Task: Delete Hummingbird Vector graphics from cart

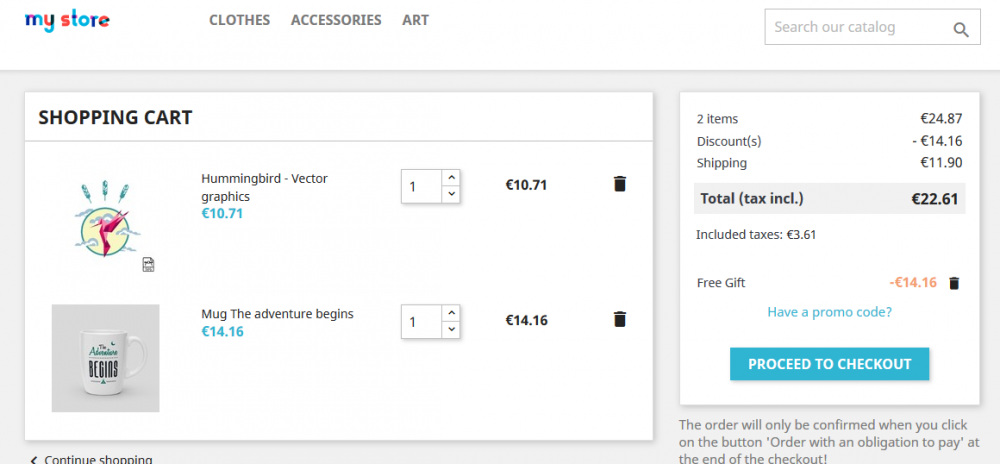Action: click(x=620, y=184)
